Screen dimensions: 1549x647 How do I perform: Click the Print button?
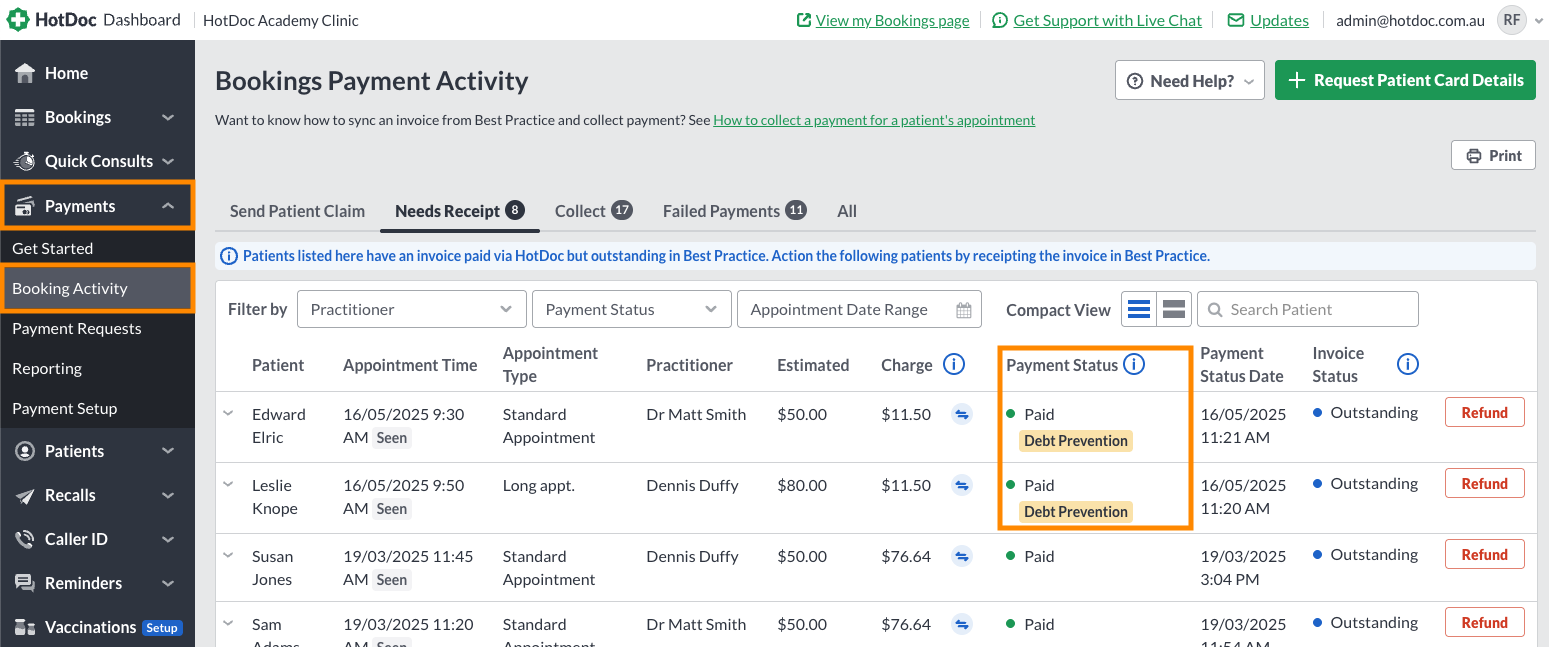click(x=1493, y=155)
